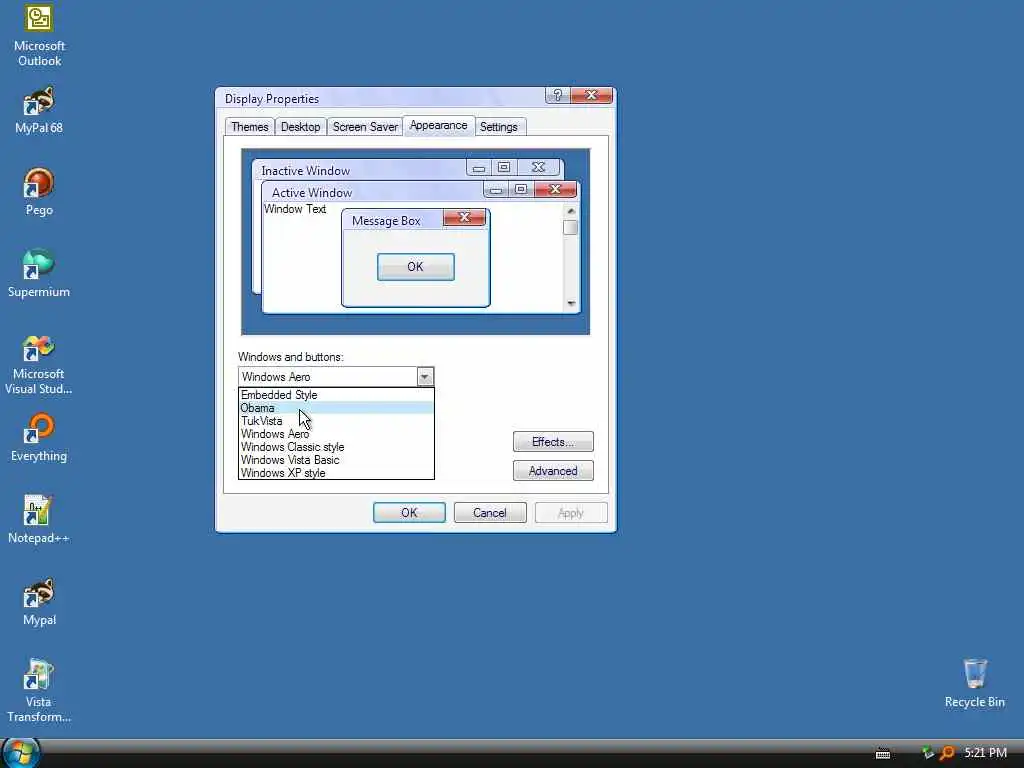Click the Mypal desktop icon

pos(39,601)
